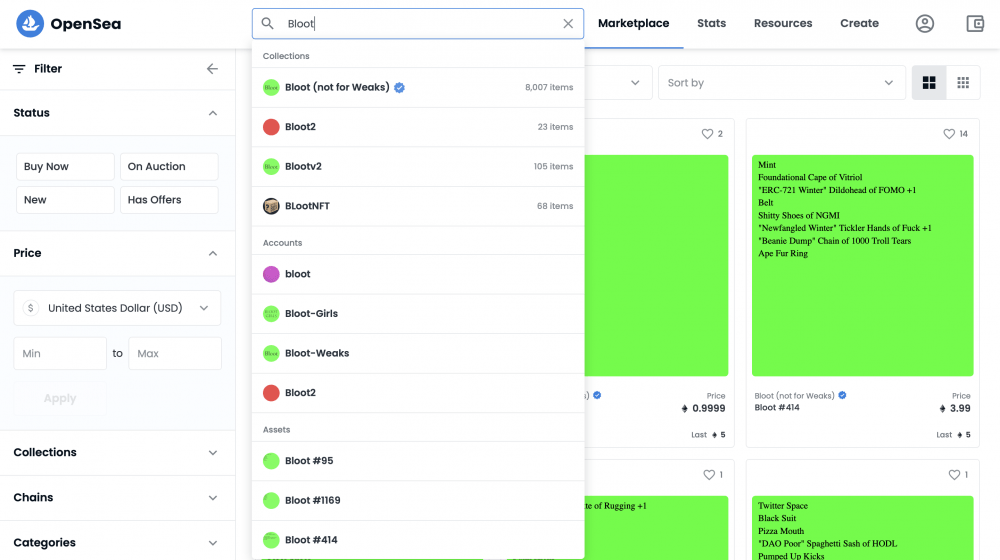Viewport: 1000px width, 560px height.
Task: Click into the Bloot search box
Action: (418, 24)
